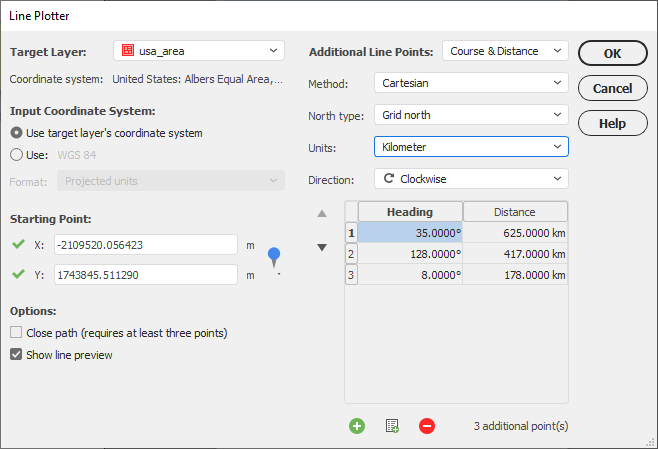The height and width of the screenshot is (449, 658).
Task: Click the 178.0000 km distance cell
Action: 515,275
